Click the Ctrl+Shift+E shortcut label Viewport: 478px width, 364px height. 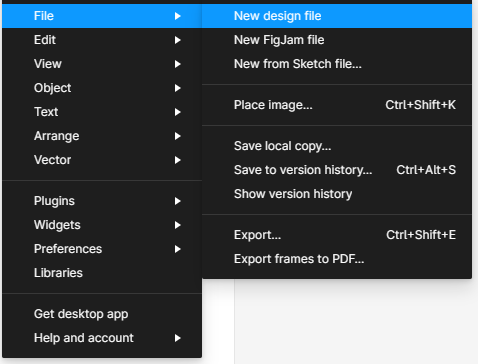pyautogui.click(x=421, y=235)
